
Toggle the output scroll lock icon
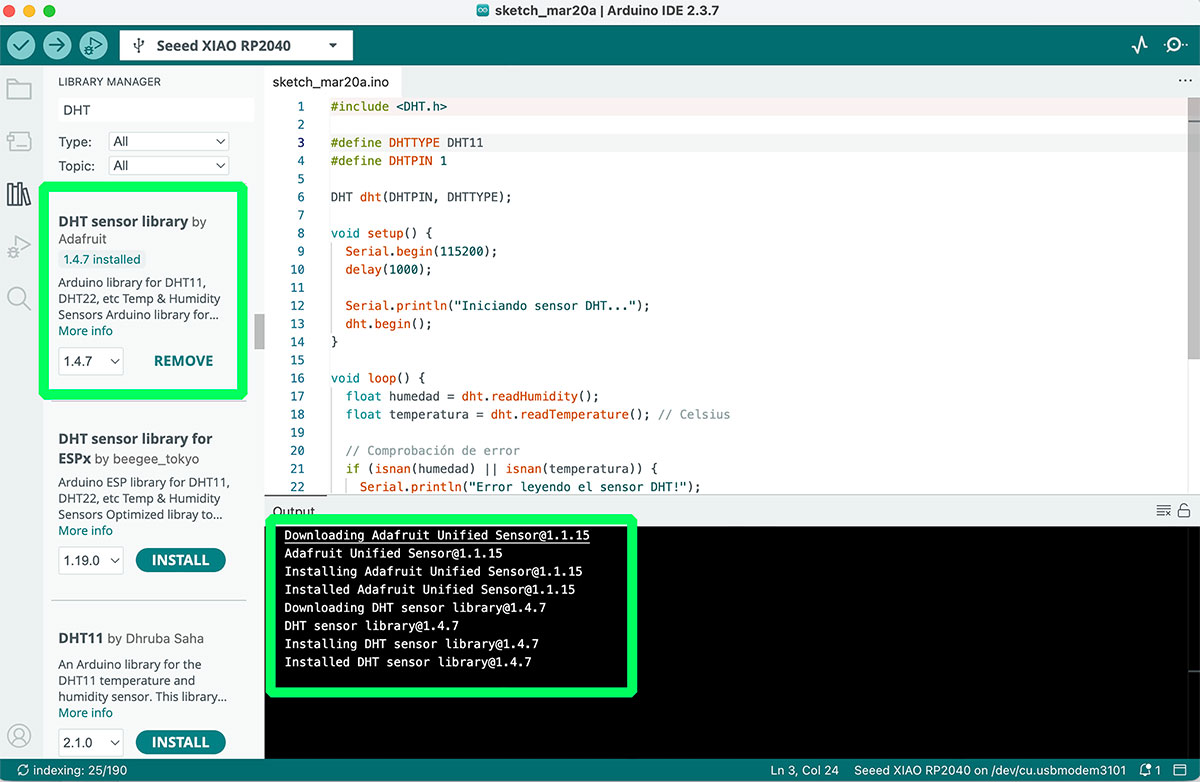coord(1184,510)
